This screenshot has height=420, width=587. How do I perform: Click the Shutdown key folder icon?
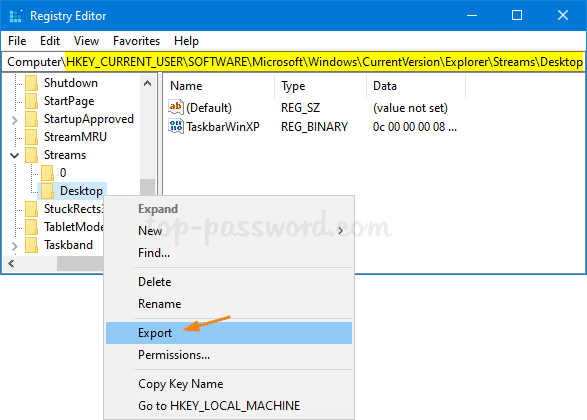(x=31, y=83)
